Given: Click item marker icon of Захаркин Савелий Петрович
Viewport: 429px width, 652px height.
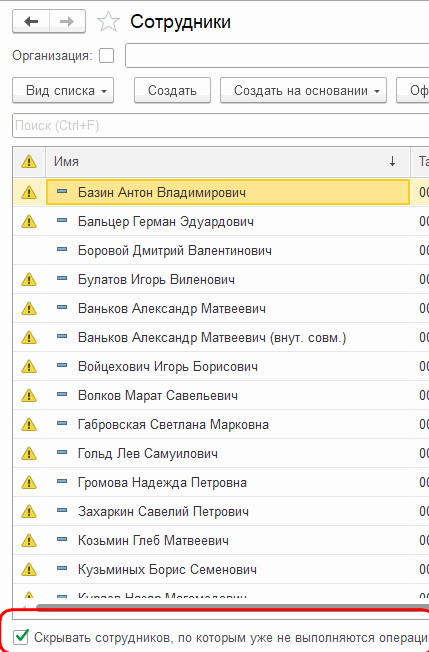Looking at the screenshot, I should pos(62,510).
